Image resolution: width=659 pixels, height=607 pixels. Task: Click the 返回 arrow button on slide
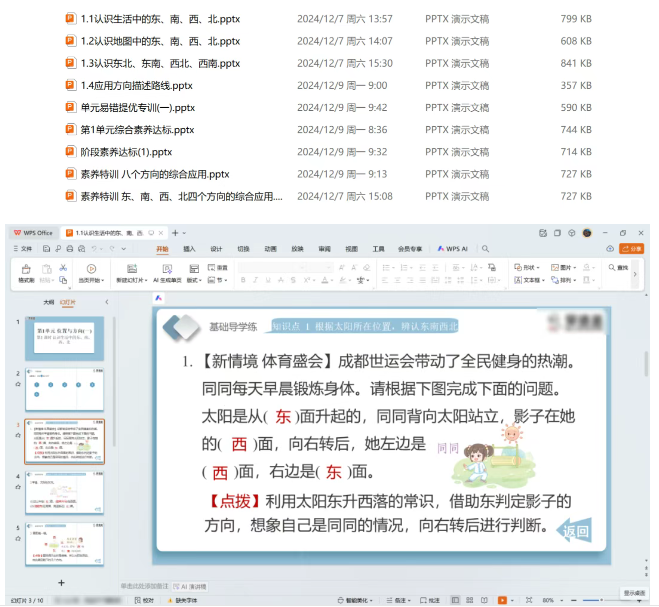(x=575, y=531)
